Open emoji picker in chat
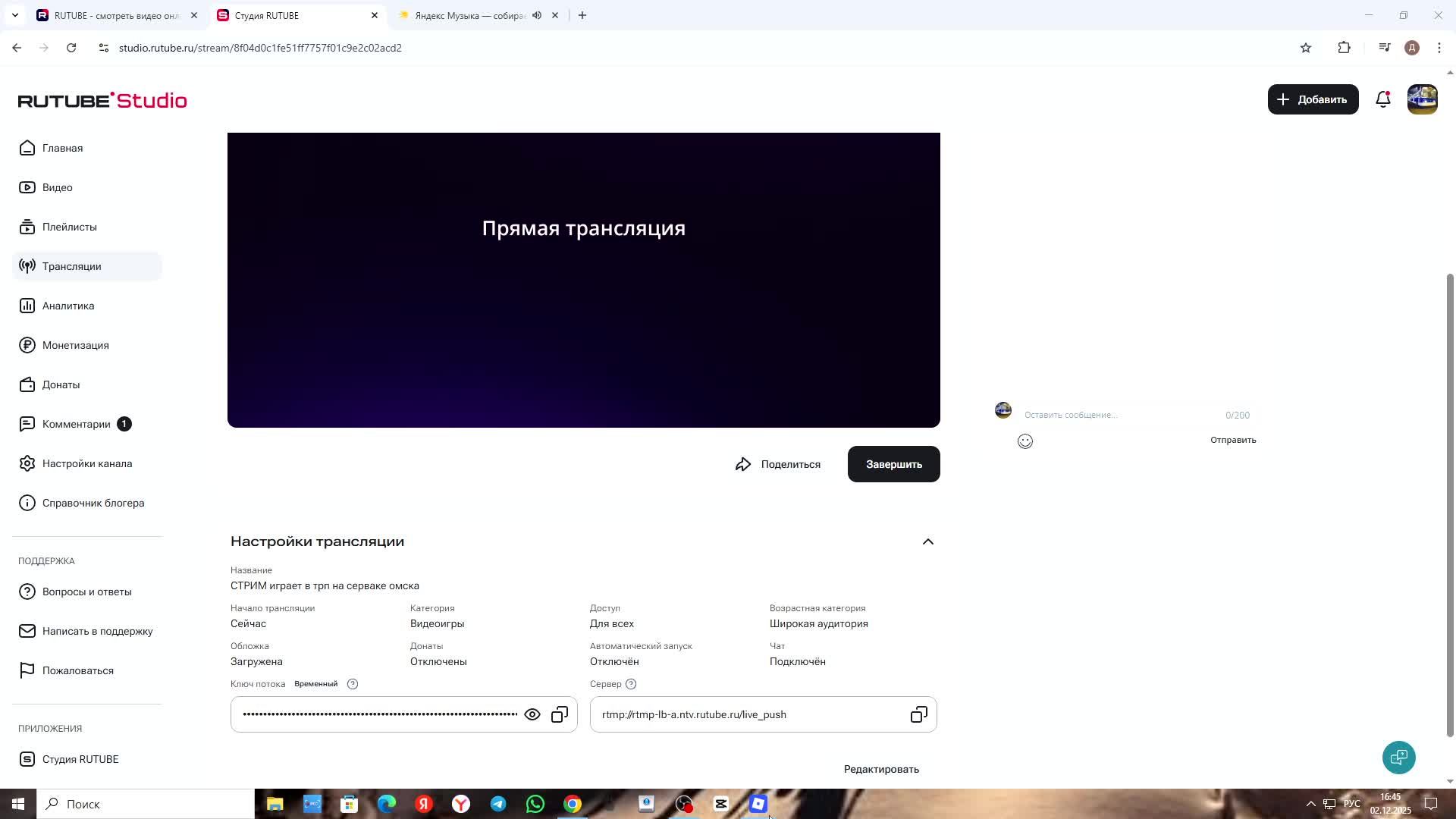This screenshot has width=1456, height=819. point(1025,441)
